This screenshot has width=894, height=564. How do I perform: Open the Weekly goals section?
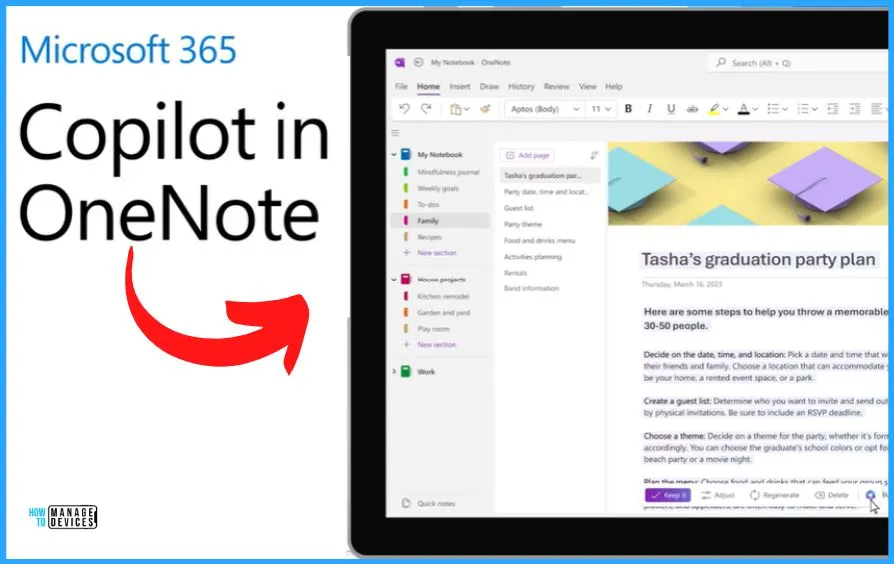point(438,188)
